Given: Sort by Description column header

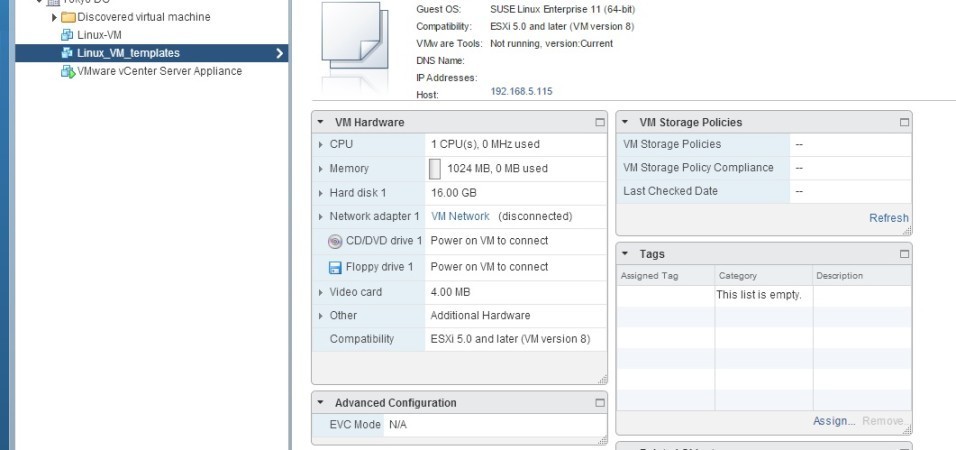Looking at the screenshot, I should 862,276.
